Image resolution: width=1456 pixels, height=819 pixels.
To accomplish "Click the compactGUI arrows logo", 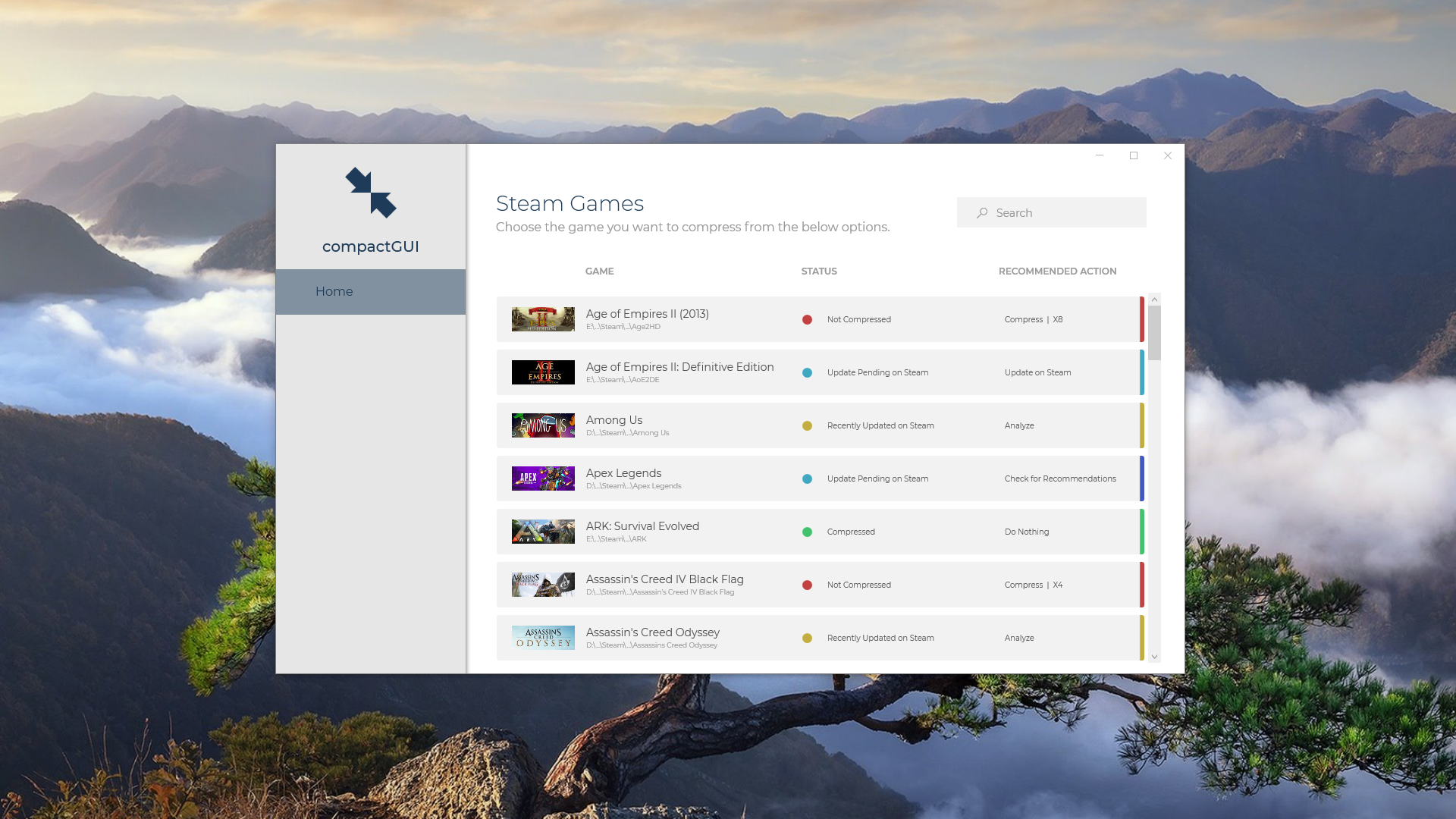I will (x=371, y=193).
